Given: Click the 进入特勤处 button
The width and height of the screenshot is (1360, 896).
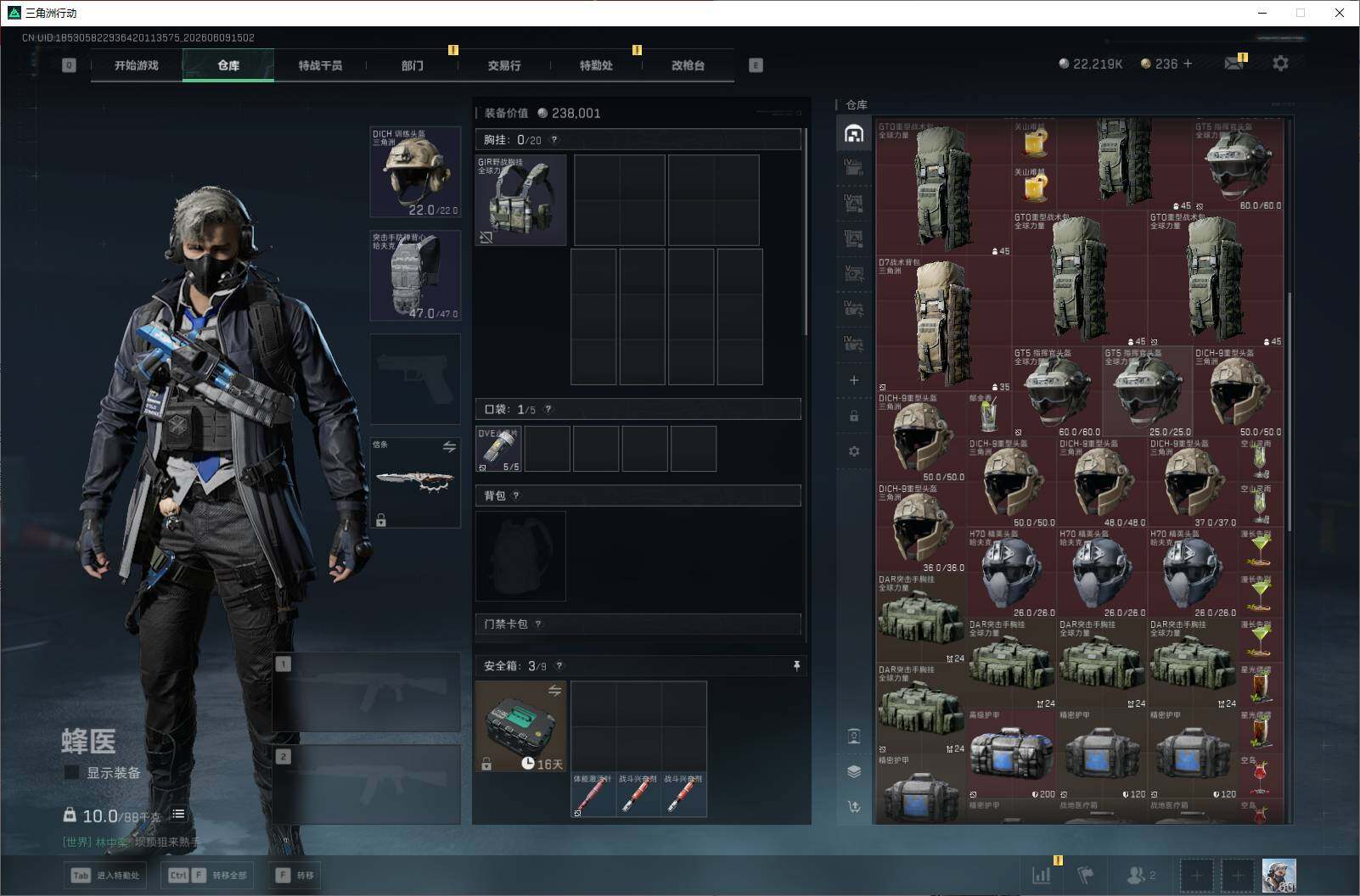Looking at the screenshot, I should 104,875.
